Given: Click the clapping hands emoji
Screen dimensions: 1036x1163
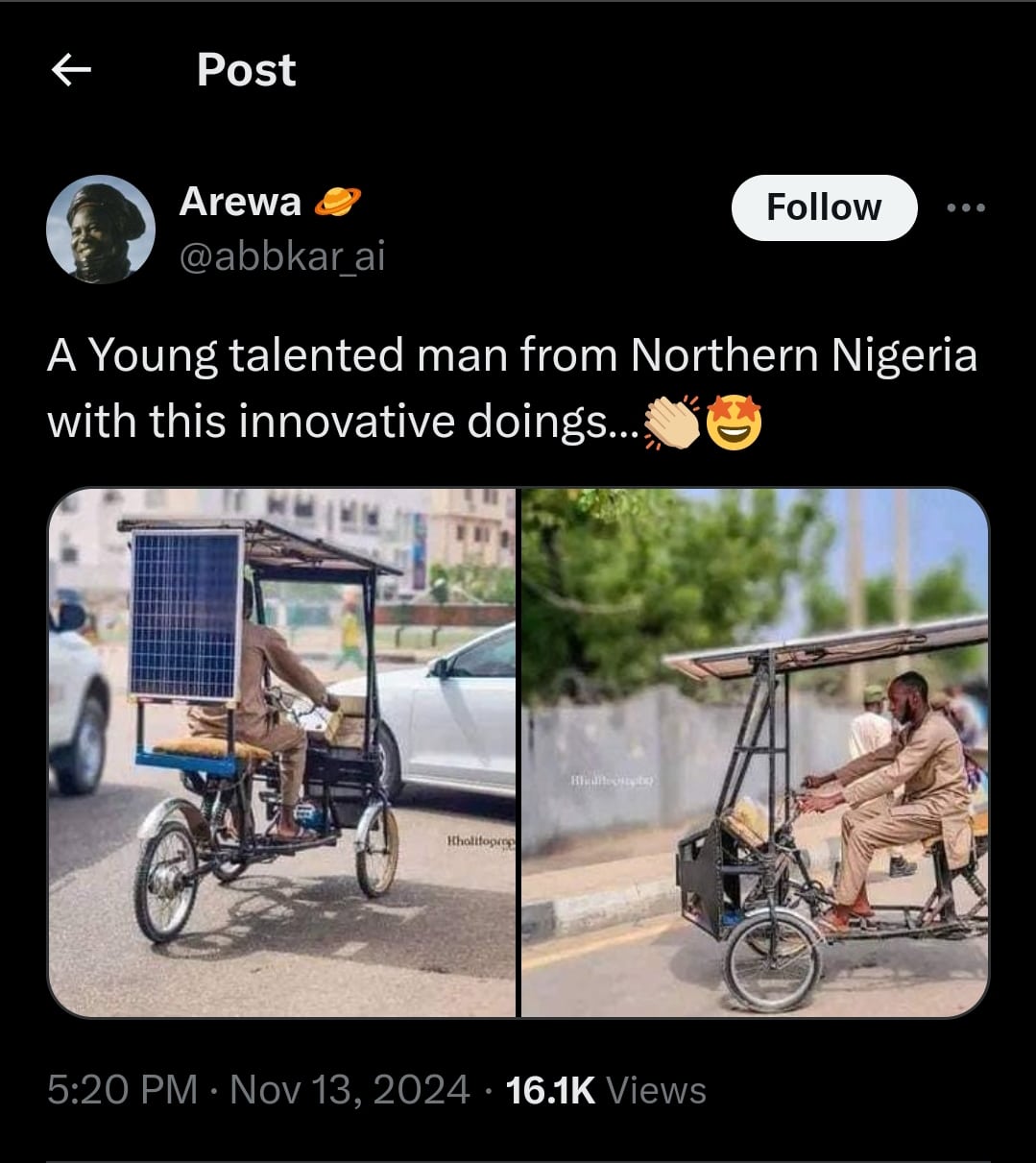Looking at the screenshot, I should tap(673, 424).
